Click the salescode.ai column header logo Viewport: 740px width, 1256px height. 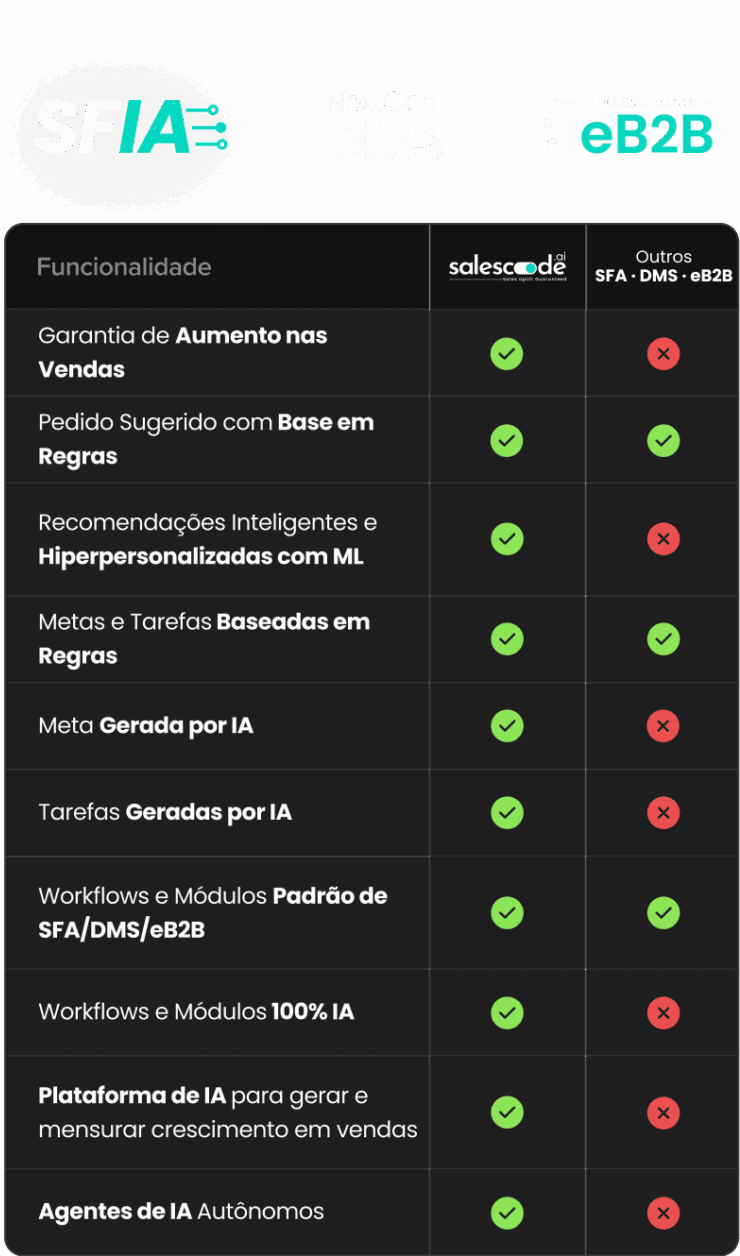(507, 267)
